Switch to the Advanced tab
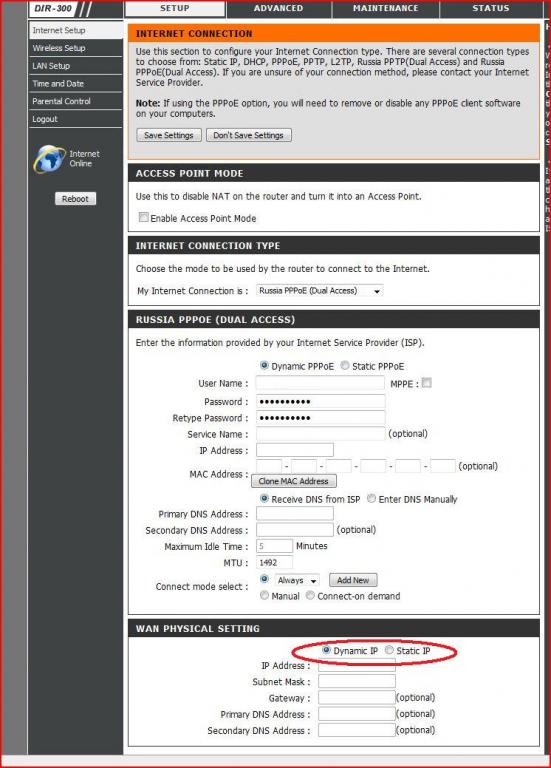This screenshot has width=551, height=768. (278, 8)
